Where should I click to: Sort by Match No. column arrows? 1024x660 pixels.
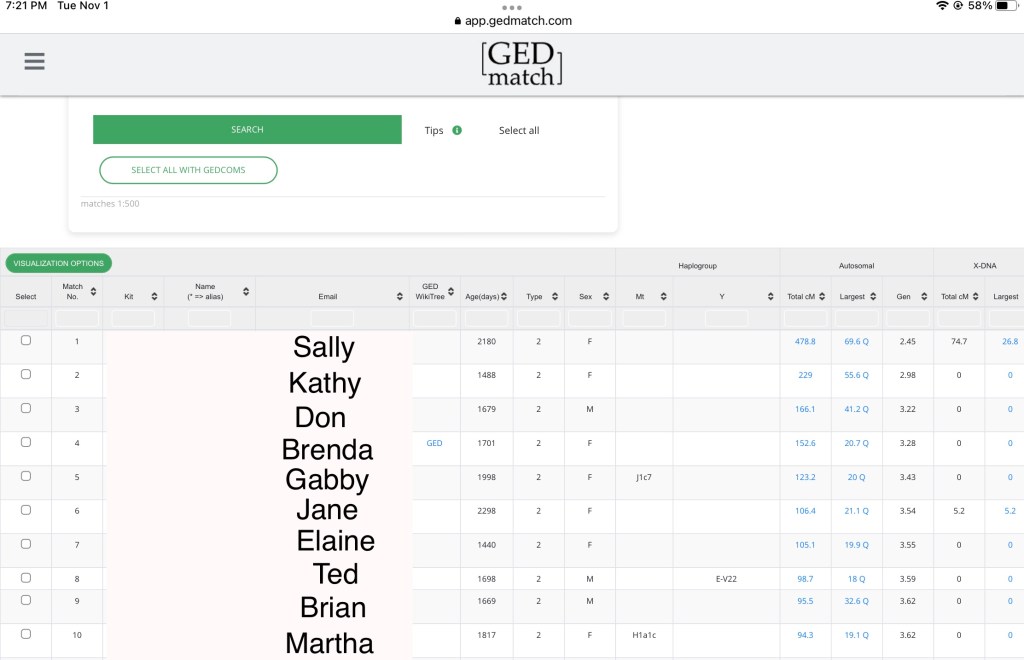point(93,292)
